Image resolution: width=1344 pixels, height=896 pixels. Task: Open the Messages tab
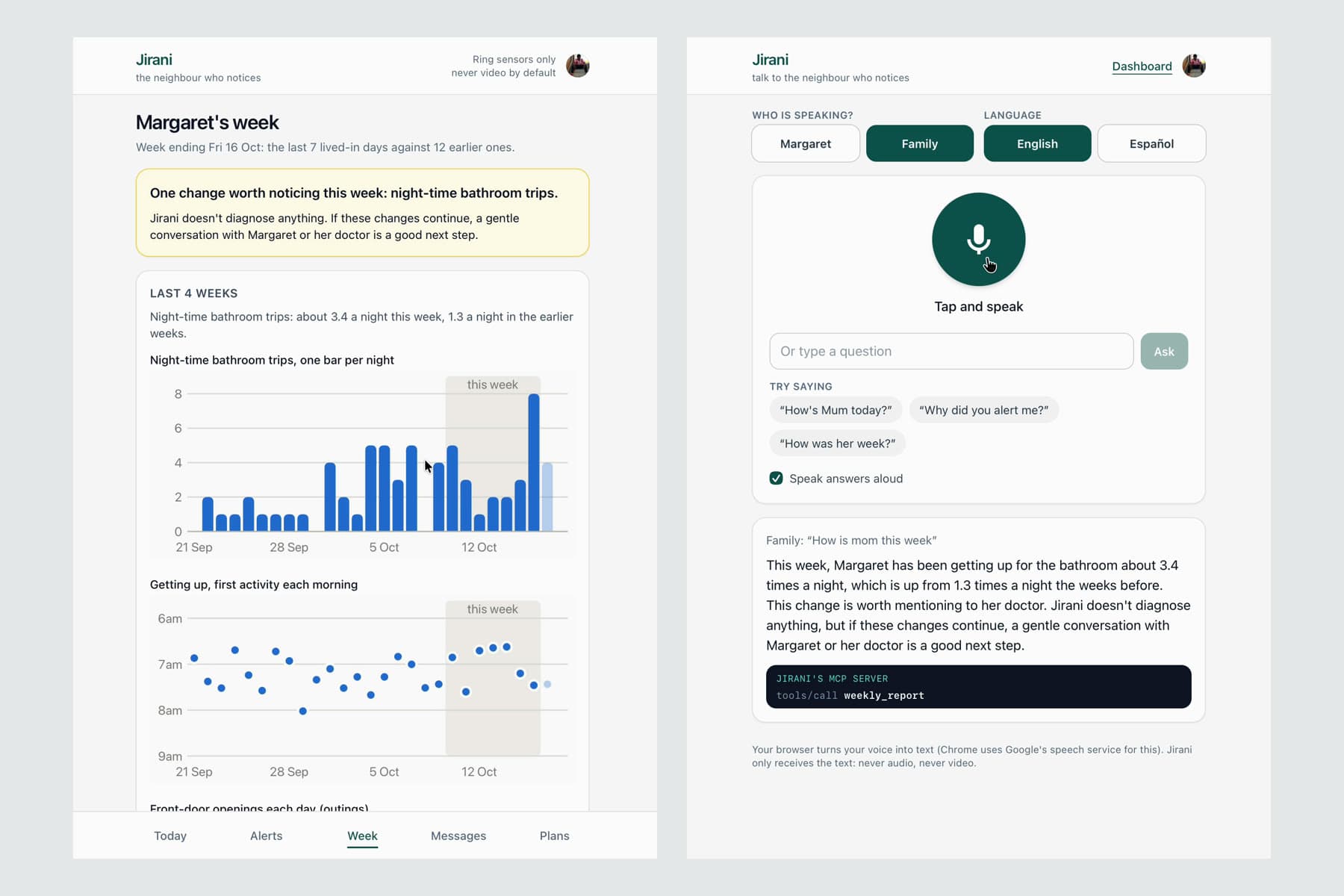(458, 836)
